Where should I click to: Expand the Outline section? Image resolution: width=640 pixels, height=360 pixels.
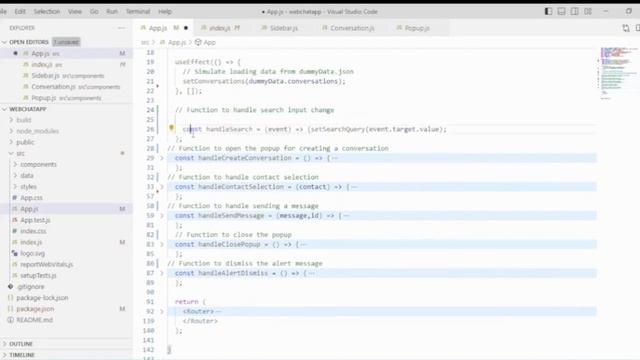click(x=21, y=344)
